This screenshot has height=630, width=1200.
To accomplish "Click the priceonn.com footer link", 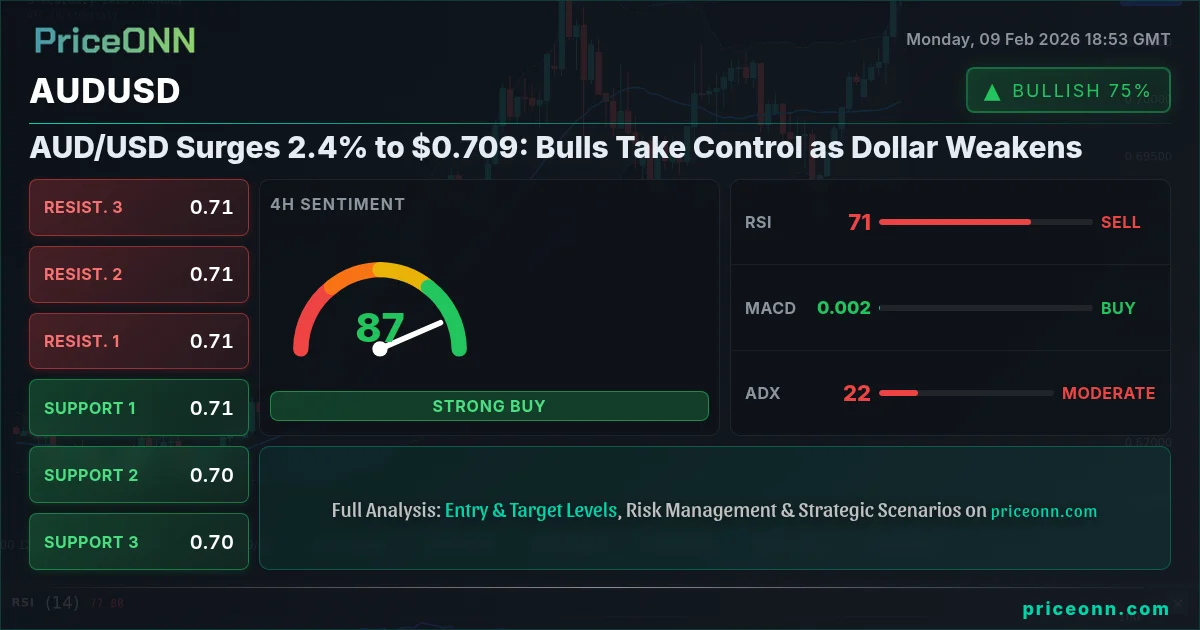I will (x=1096, y=608).
